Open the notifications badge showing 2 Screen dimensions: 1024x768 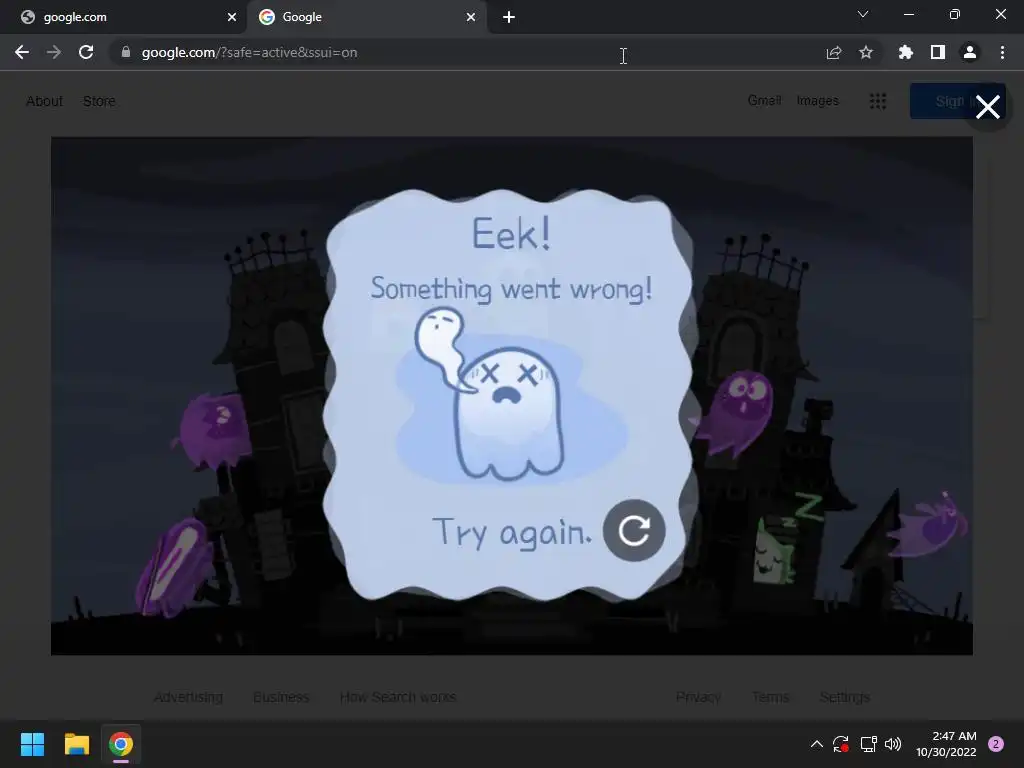point(996,744)
